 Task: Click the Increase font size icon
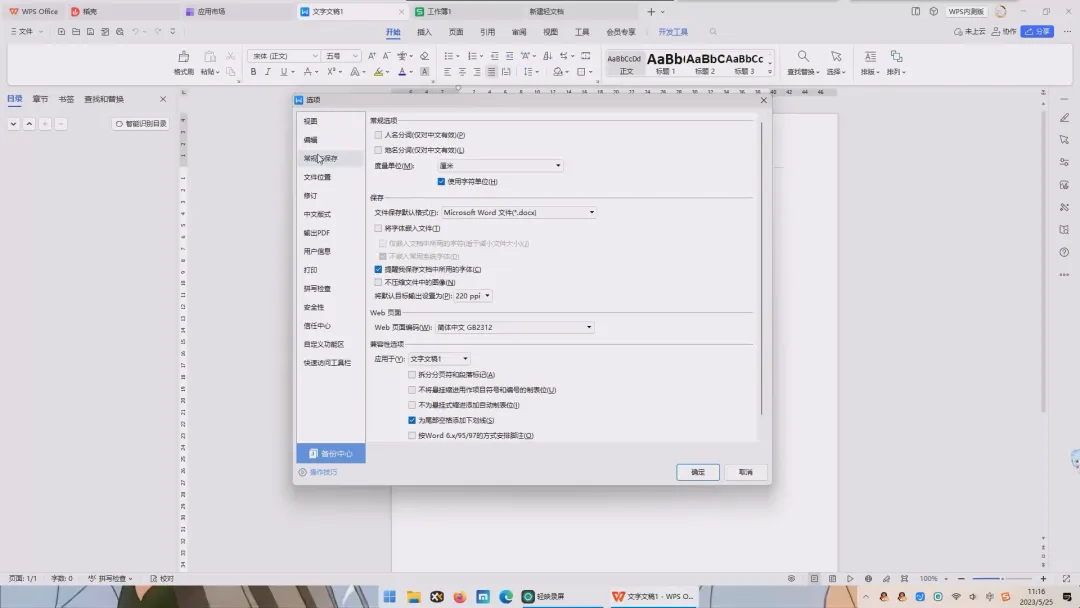372,56
